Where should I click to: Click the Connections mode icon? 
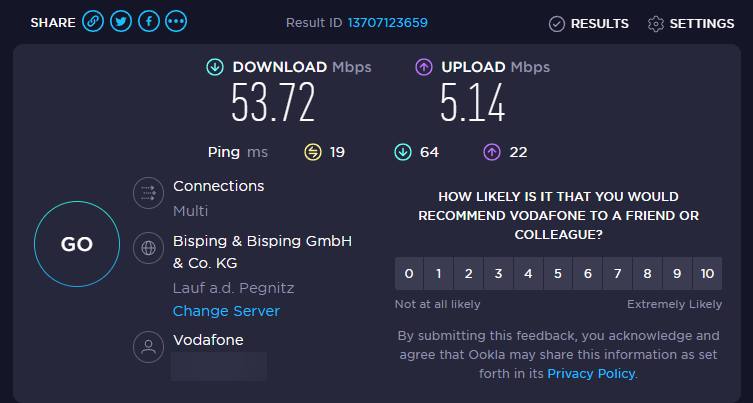(148, 193)
